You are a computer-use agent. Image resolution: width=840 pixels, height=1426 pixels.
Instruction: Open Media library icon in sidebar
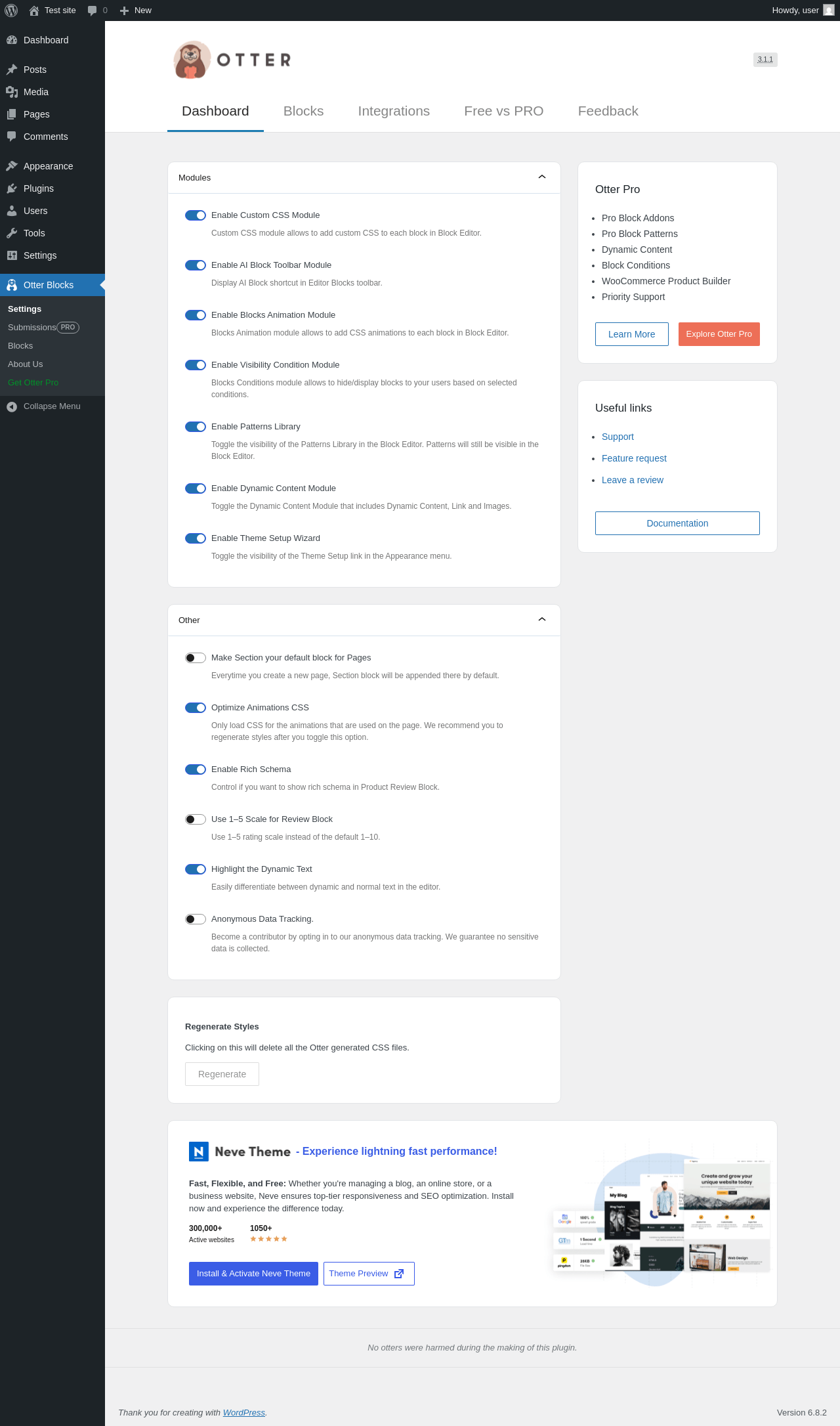click(12, 92)
